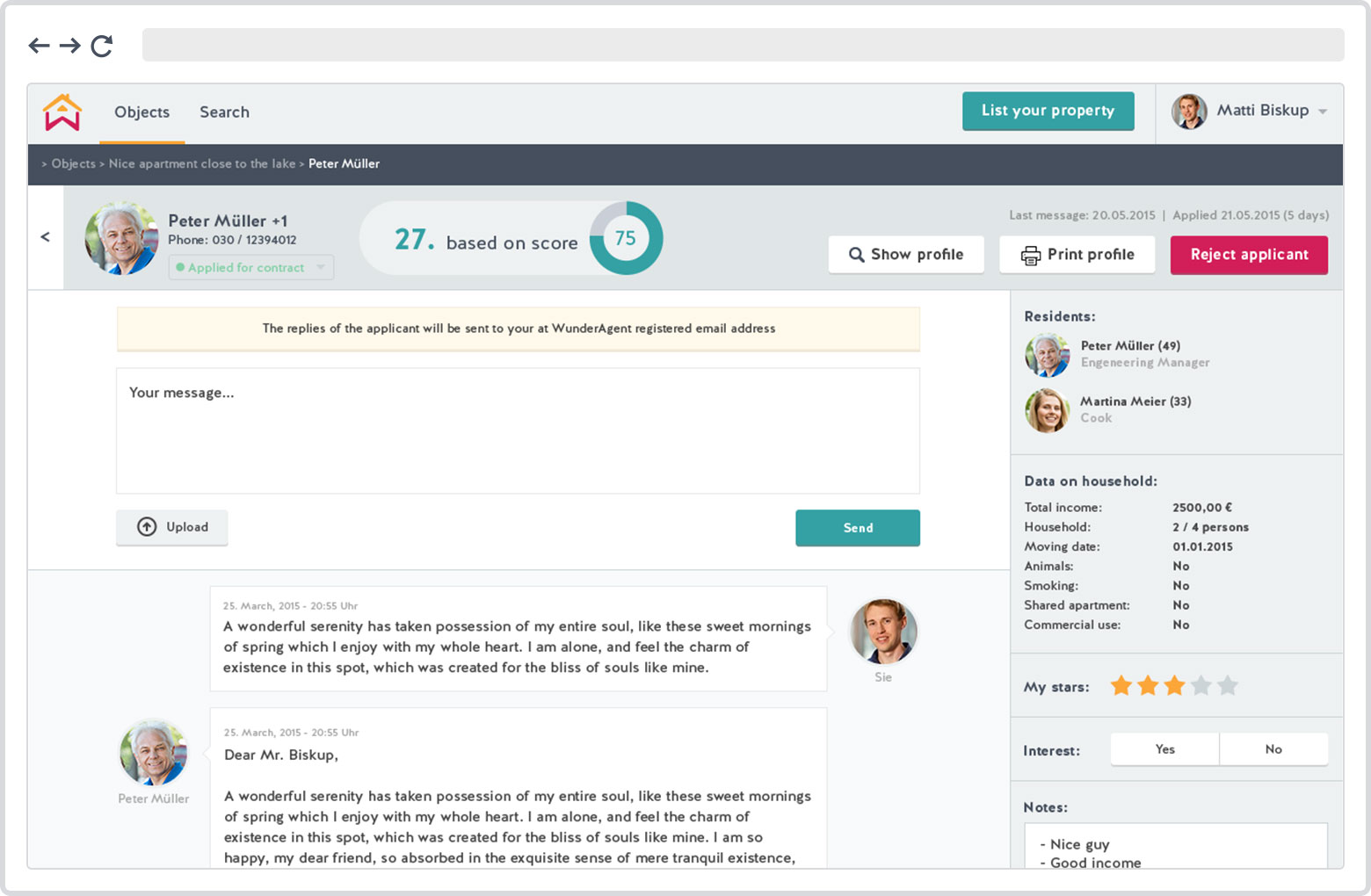Open the Applied for contract status dropdown
Screen dimensions: 1371x896
click(x=250, y=268)
